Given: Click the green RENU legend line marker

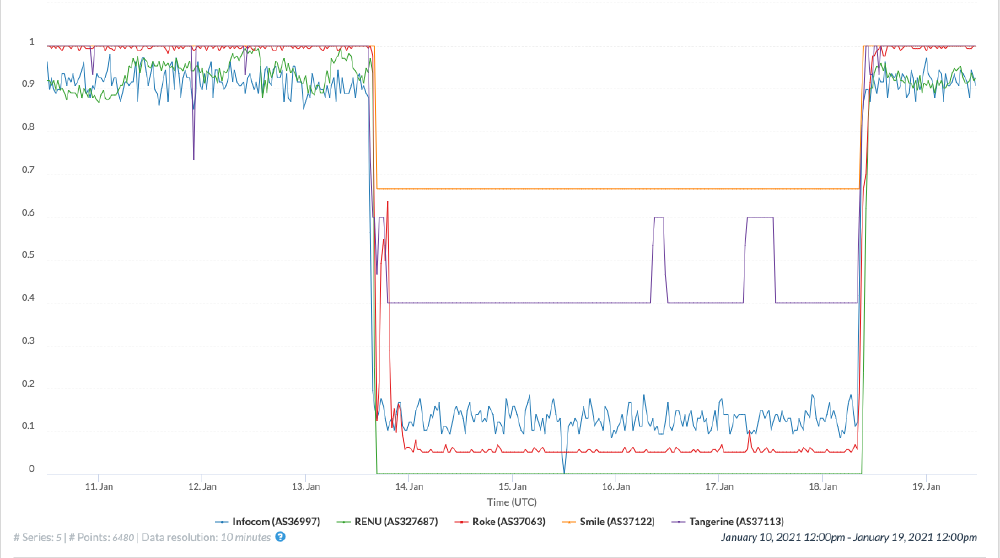Looking at the screenshot, I should coord(342,521).
